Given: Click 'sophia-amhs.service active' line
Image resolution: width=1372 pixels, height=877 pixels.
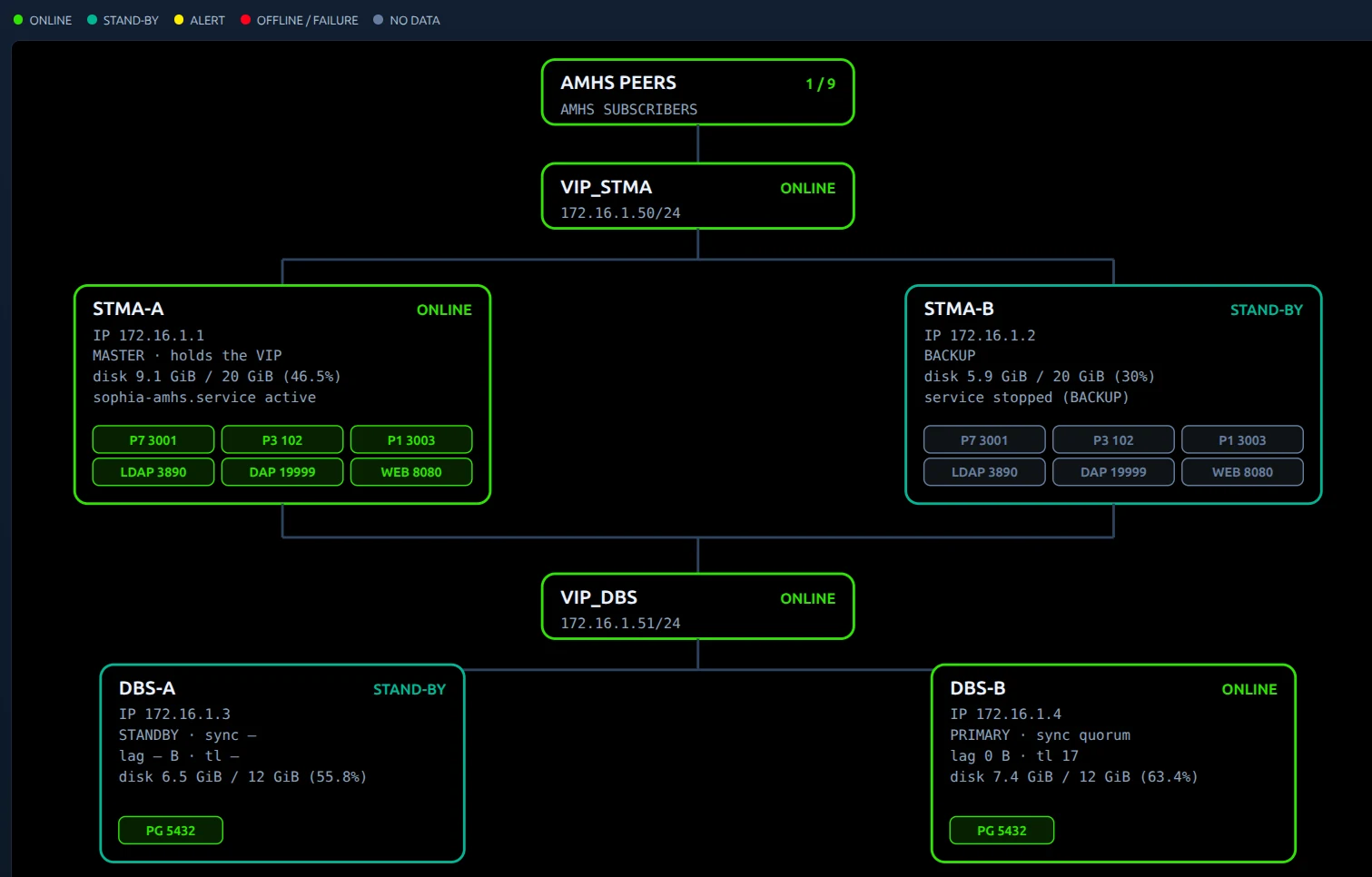Looking at the screenshot, I should tap(204, 398).
